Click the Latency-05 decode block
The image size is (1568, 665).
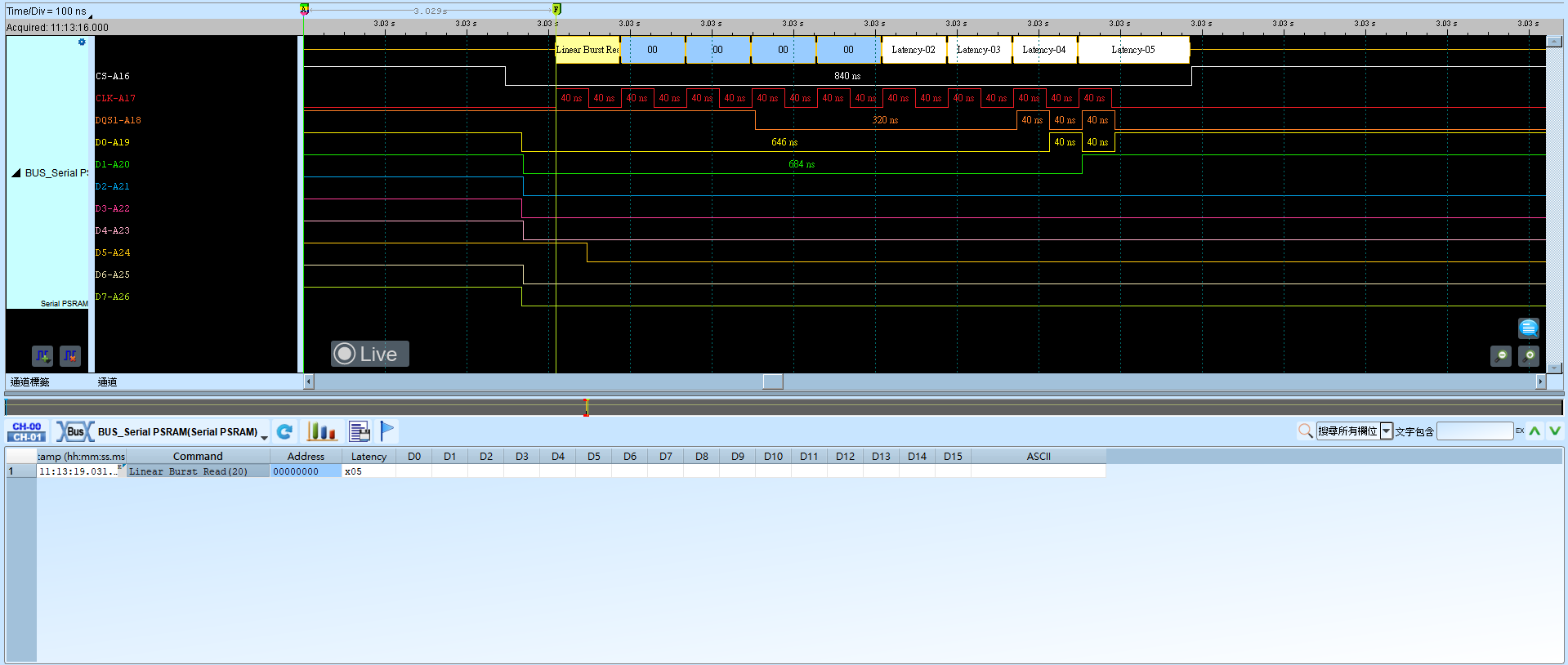pyautogui.click(x=1133, y=50)
